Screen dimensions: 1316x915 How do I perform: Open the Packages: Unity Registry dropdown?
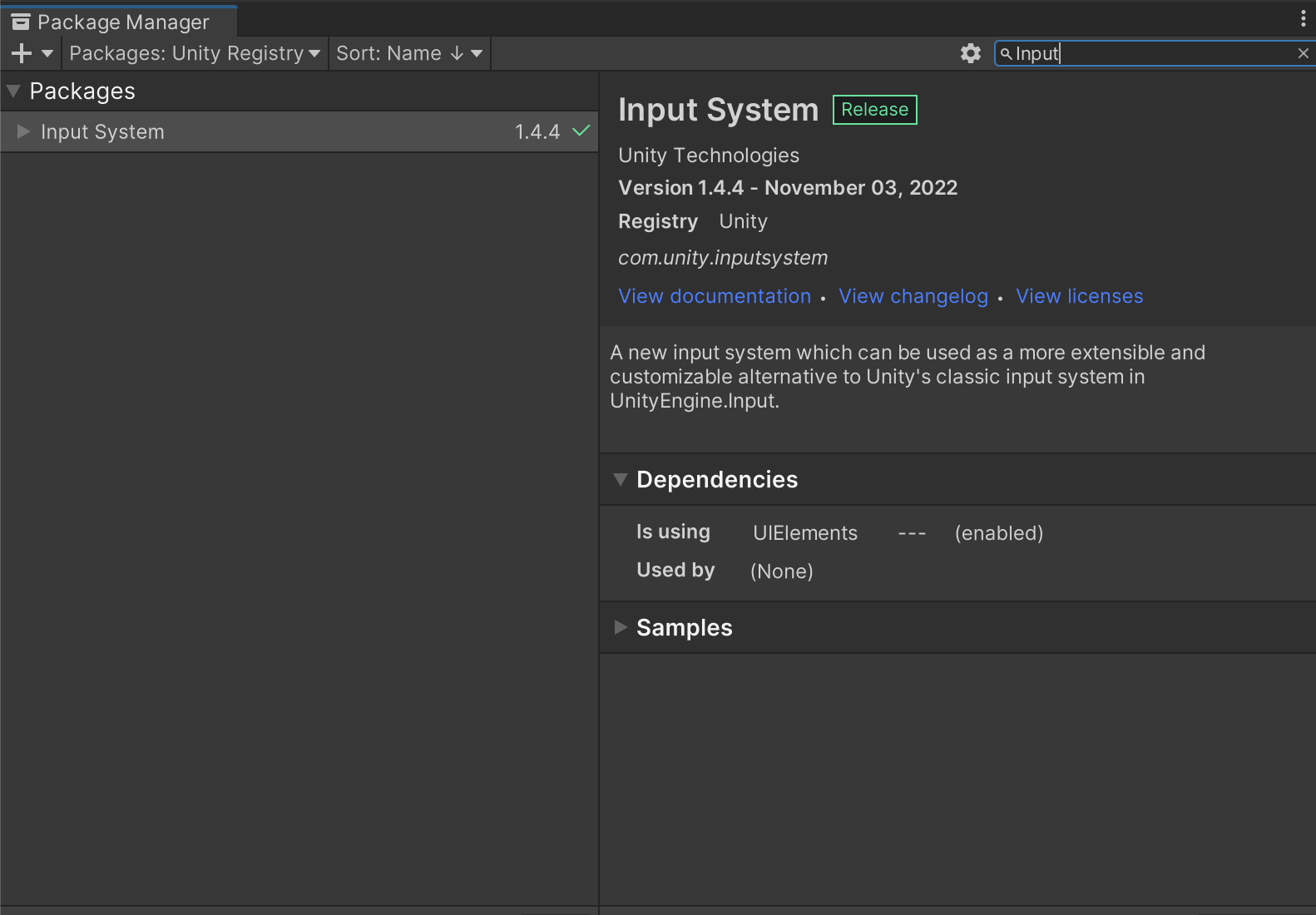[195, 53]
